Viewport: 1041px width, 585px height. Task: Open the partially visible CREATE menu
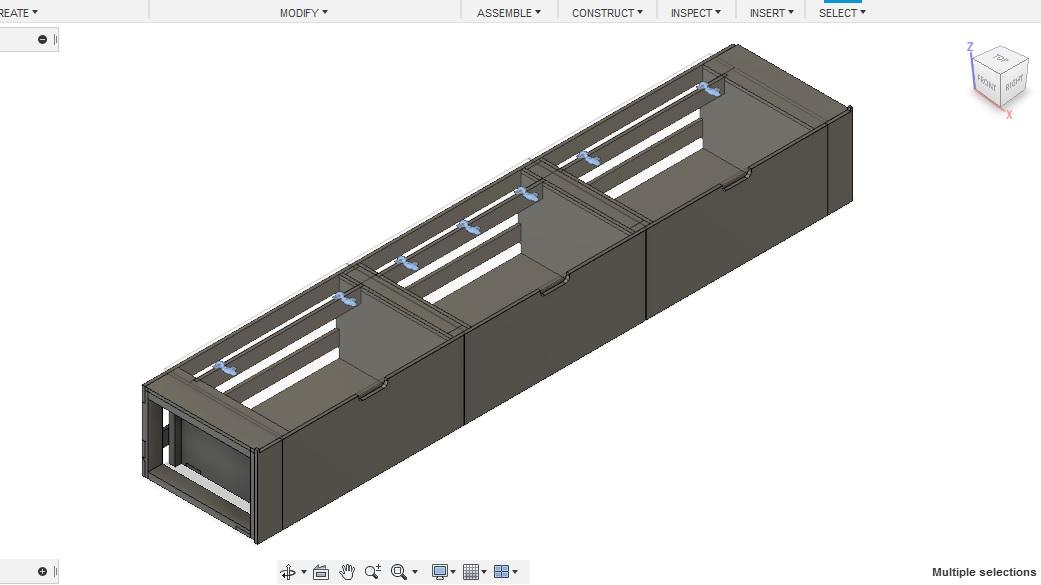[x=19, y=13]
